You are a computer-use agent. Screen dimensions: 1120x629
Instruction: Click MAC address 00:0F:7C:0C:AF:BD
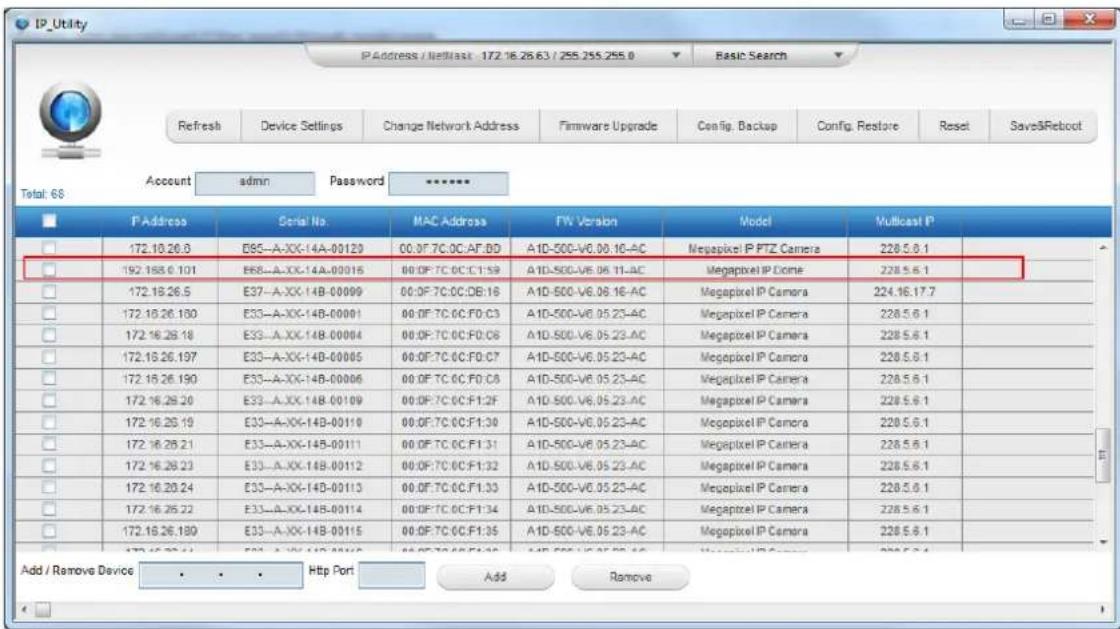point(450,248)
